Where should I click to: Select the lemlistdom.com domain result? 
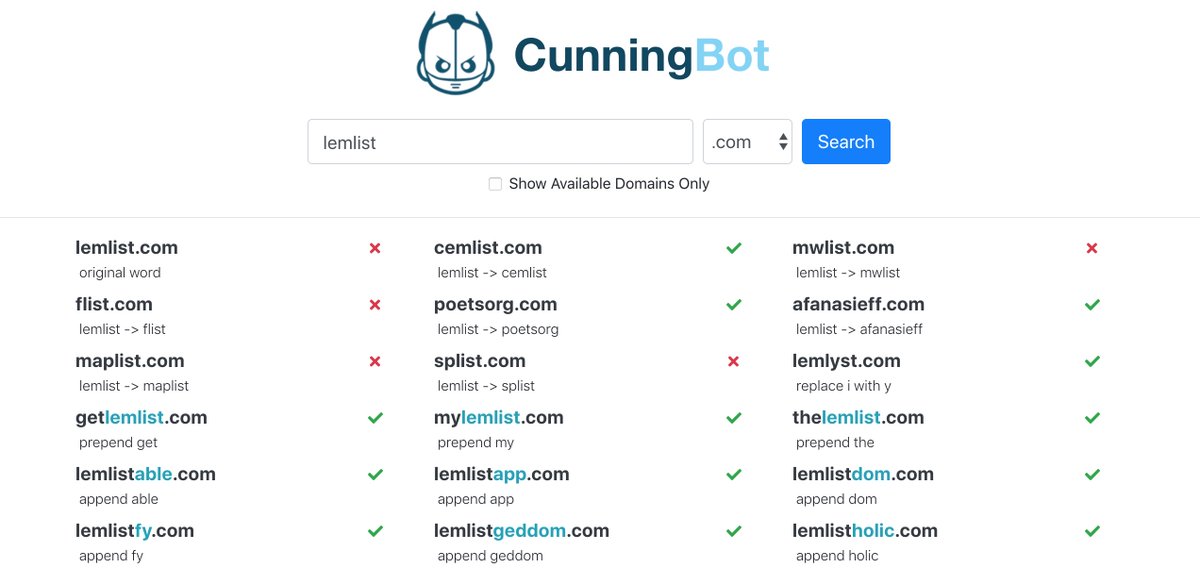[x=863, y=474]
